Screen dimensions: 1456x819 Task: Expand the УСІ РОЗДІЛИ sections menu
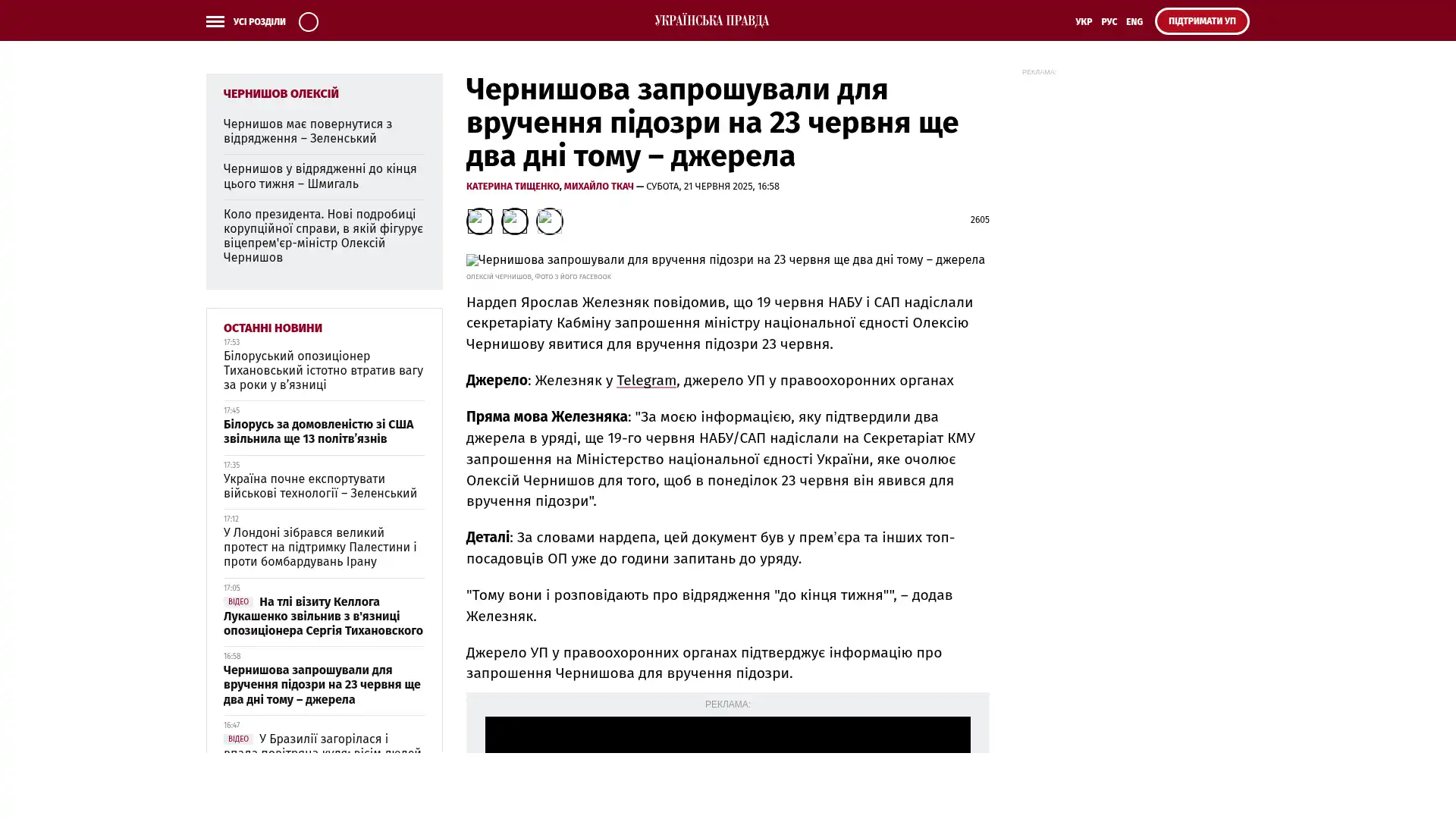pyautogui.click(x=259, y=22)
